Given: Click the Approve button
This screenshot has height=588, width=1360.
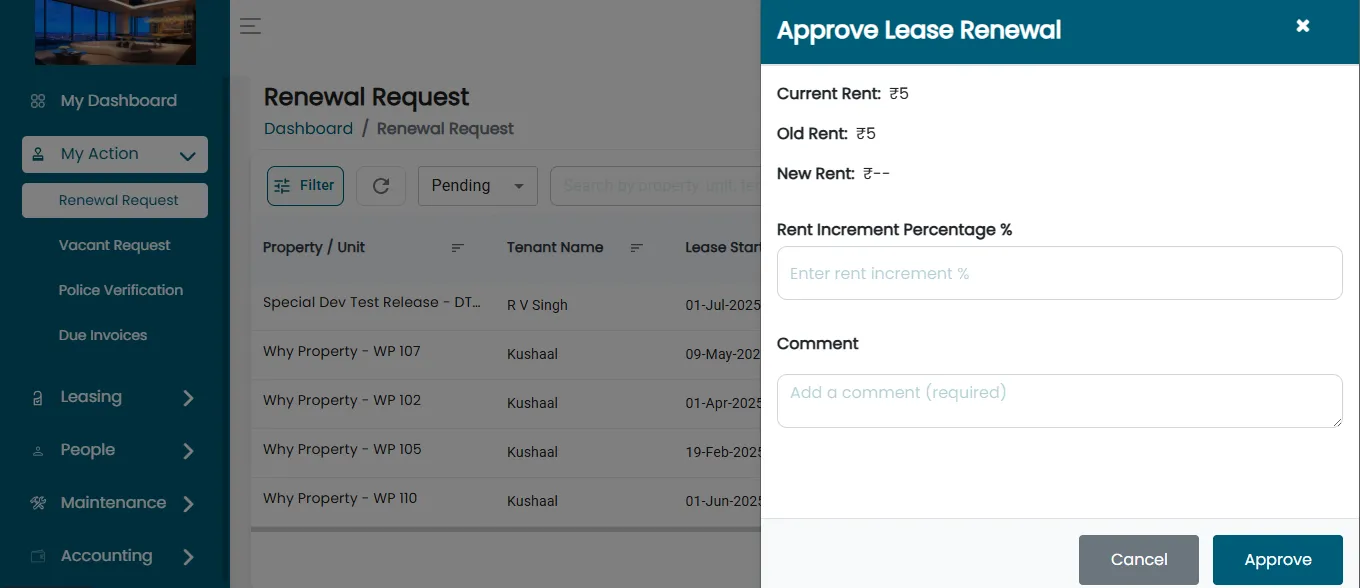Looking at the screenshot, I should [x=1278, y=560].
